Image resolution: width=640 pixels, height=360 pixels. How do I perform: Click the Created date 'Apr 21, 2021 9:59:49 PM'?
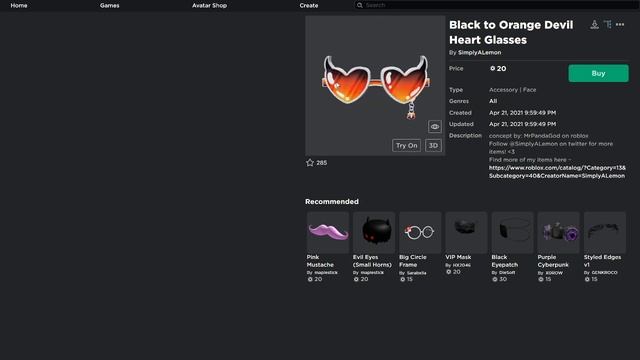click(522, 113)
